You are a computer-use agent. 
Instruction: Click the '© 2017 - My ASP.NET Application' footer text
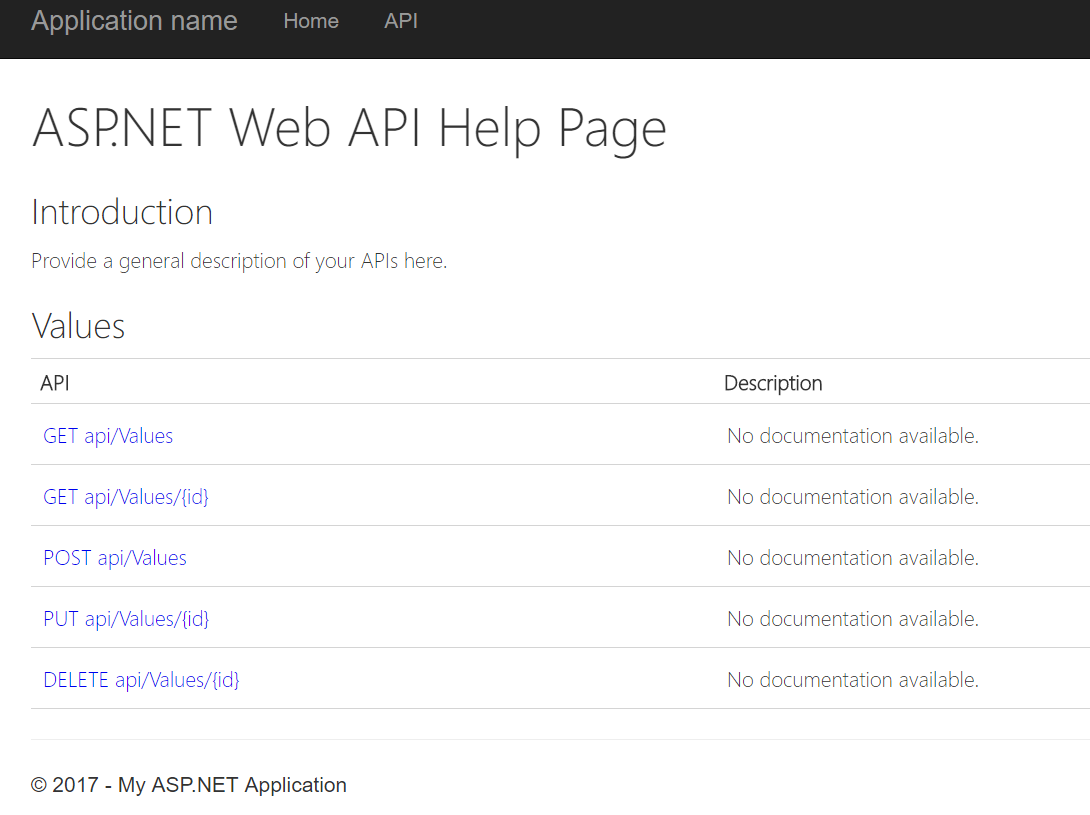tap(189, 785)
